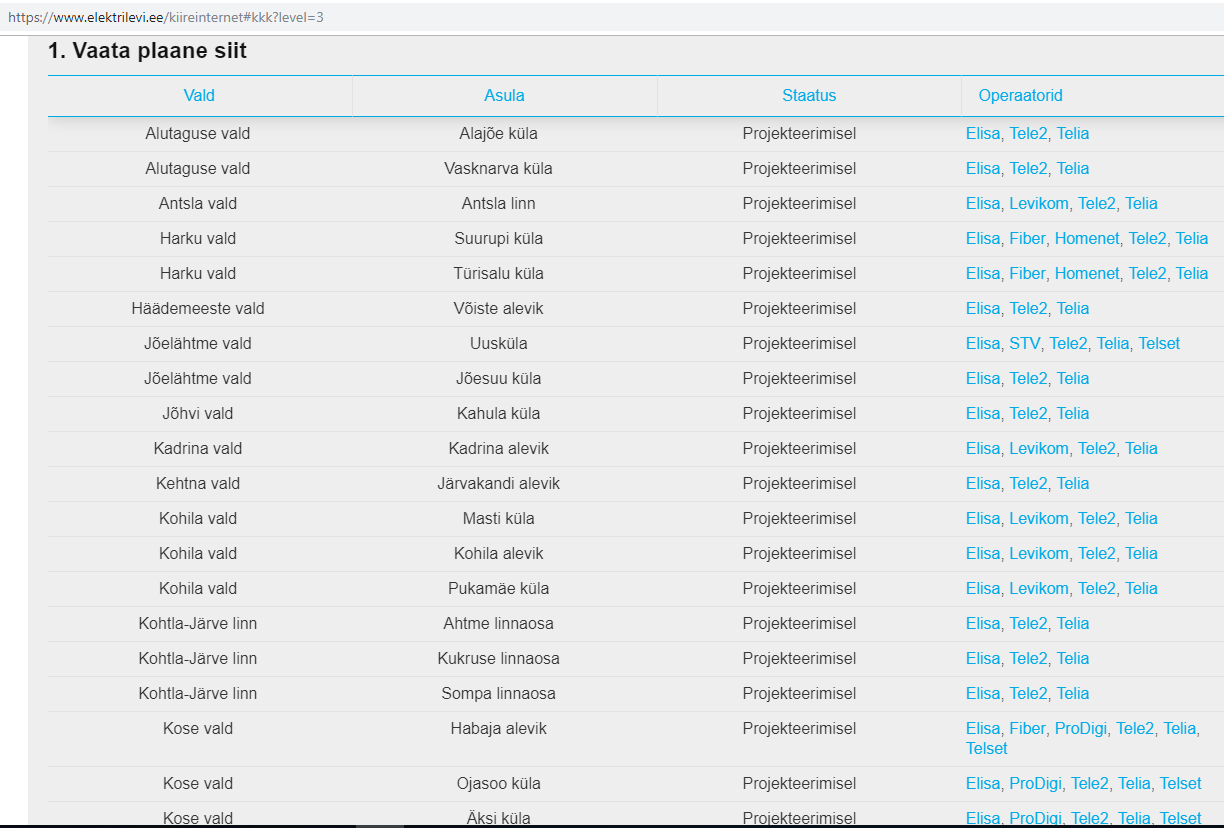The width and height of the screenshot is (1224, 828).
Task: Select the 'Vasknarva küla' cell
Action: point(498,169)
